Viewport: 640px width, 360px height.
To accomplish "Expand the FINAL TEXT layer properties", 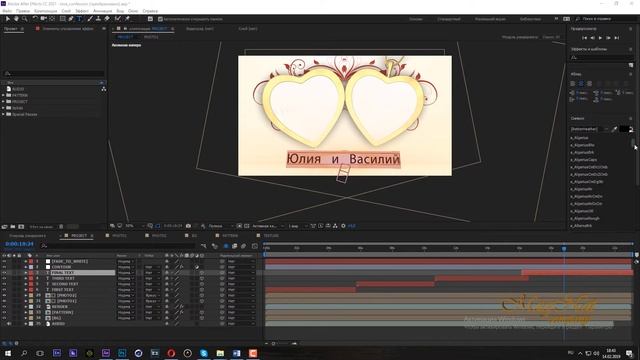I will pyautogui.click(x=26, y=273).
